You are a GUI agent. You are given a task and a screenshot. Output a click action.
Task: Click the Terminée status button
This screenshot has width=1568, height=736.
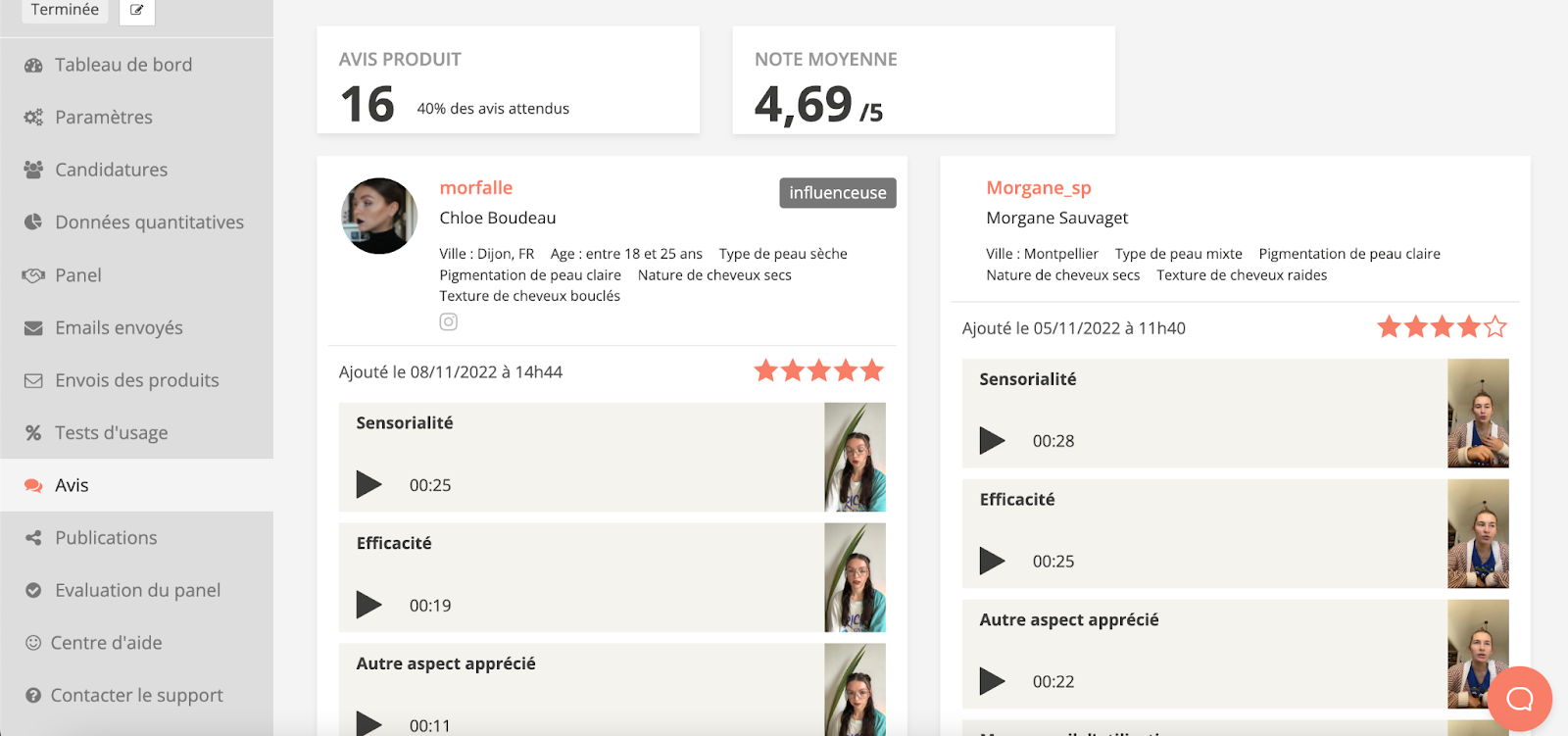65,10
